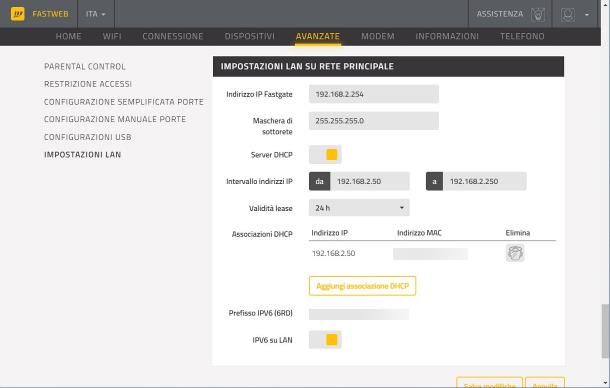Click the end IP range field 192.168.2.250
The image size is (610, 388).
coord(485,181)
